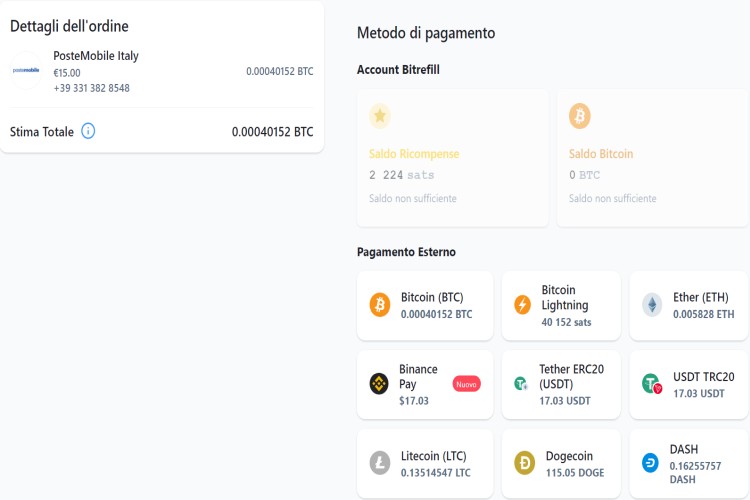The height and width of the screenshot is (500, 750).
Task: Click the Saldo Bitcoin coin icon
Action: pos(580,116)
